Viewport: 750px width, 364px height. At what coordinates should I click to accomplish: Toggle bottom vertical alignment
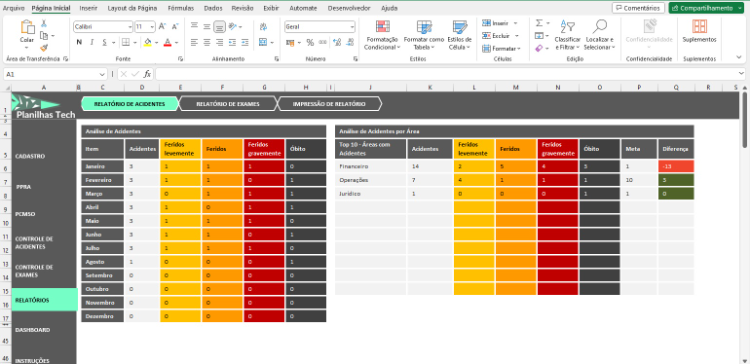[219, 27]
